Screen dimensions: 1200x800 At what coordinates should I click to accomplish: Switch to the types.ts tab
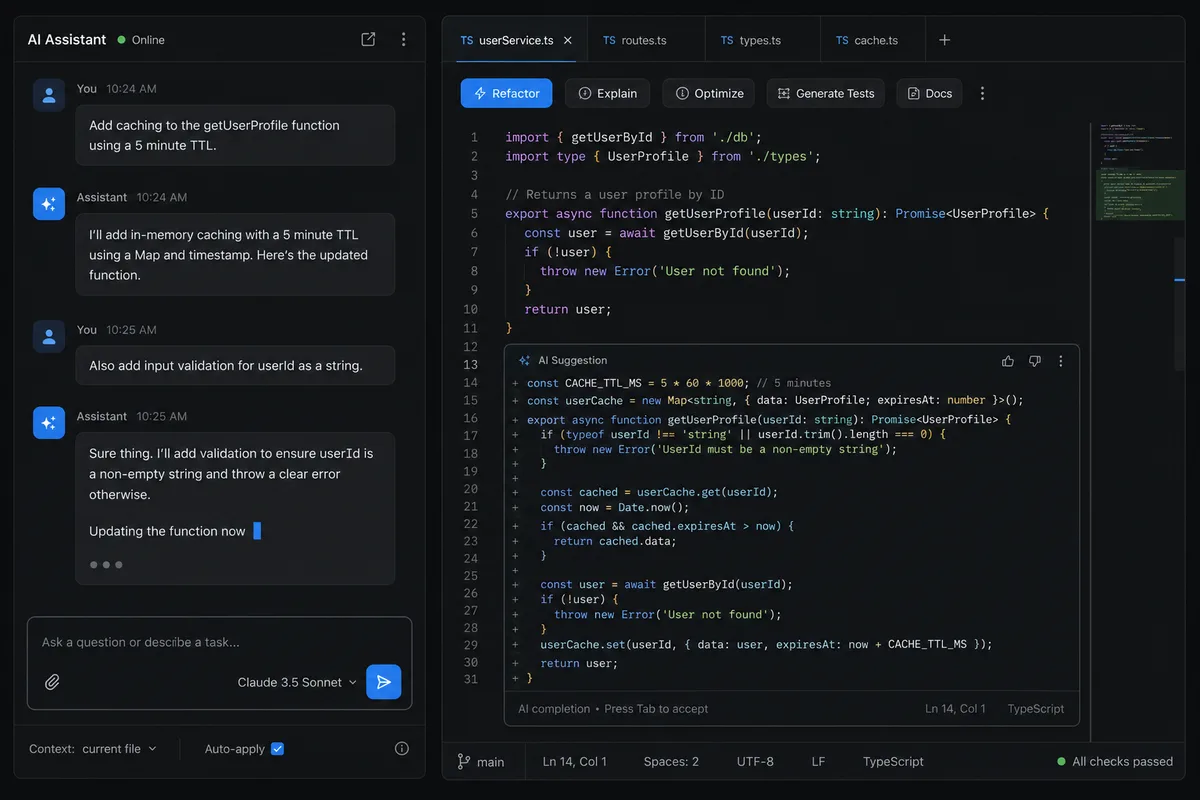[763, 41]
